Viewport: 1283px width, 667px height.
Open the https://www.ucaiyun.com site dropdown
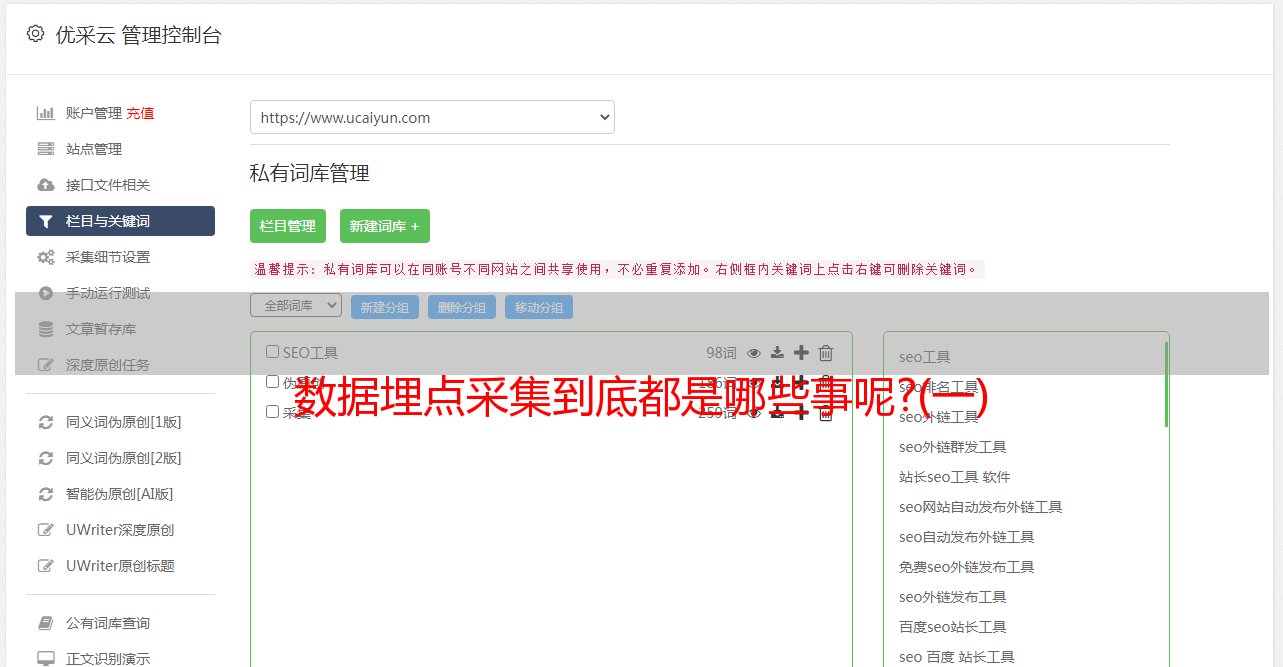point(432,117)
